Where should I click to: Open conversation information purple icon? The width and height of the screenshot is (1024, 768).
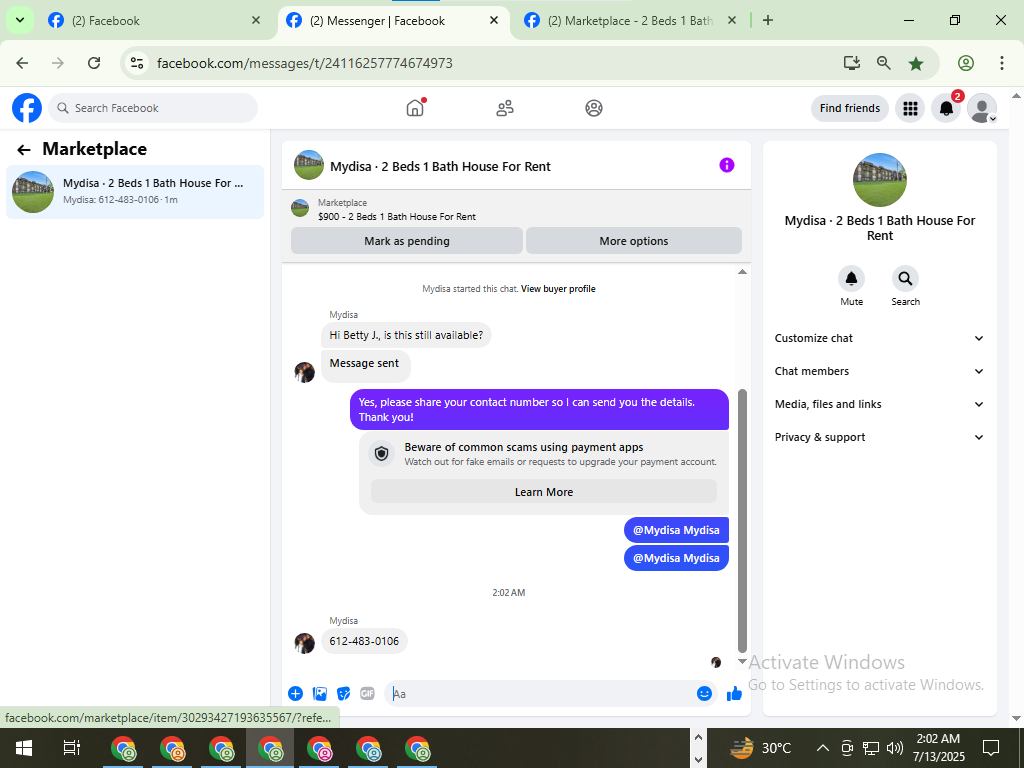727,165
